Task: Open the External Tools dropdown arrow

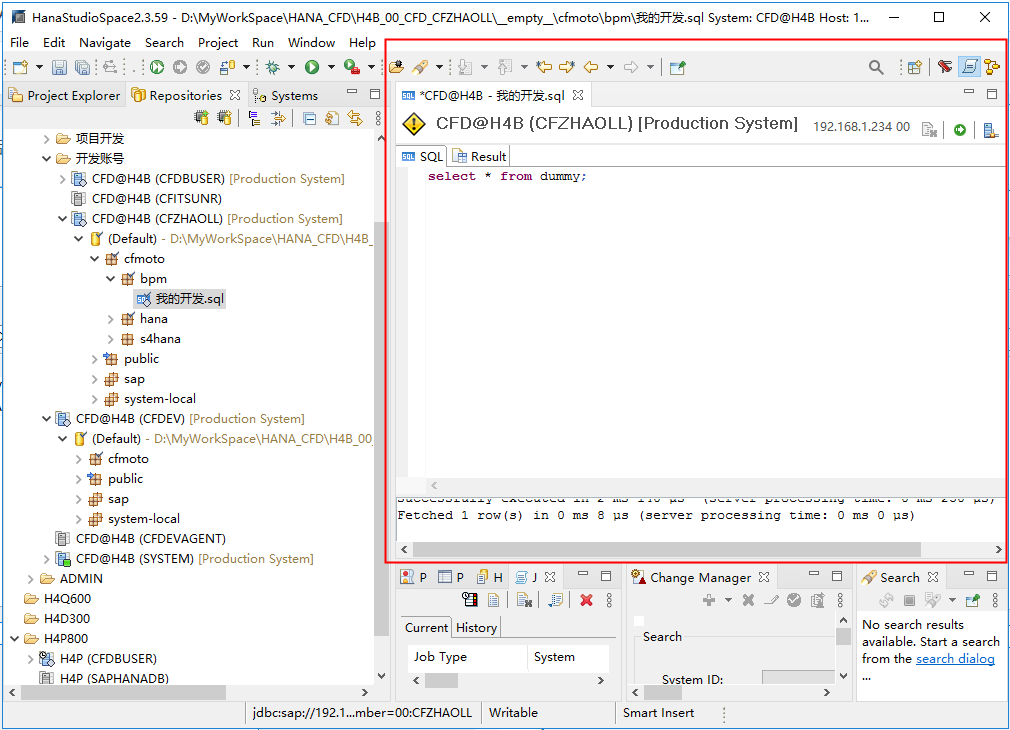Action: [x=371, y=67]
